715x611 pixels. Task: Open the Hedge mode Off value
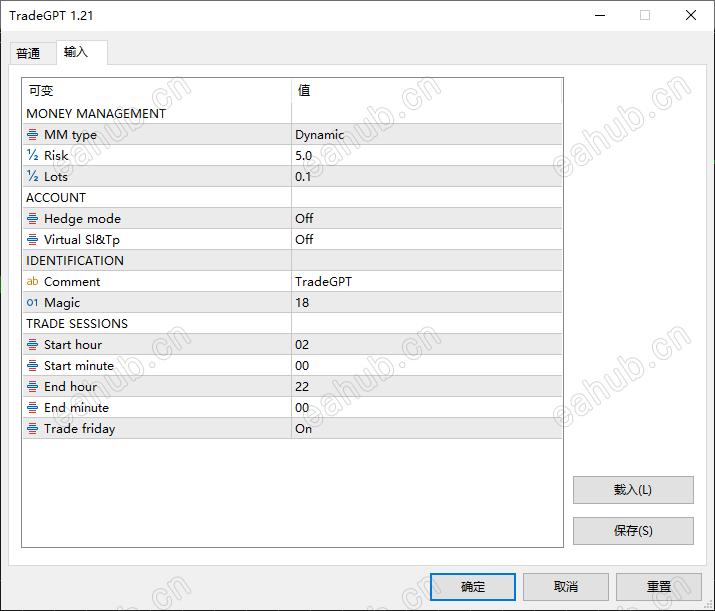click(426, 218)
